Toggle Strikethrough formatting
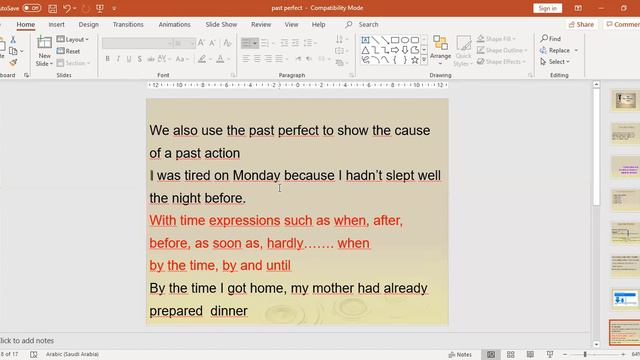The image size is (640, 360). [151, 59]
